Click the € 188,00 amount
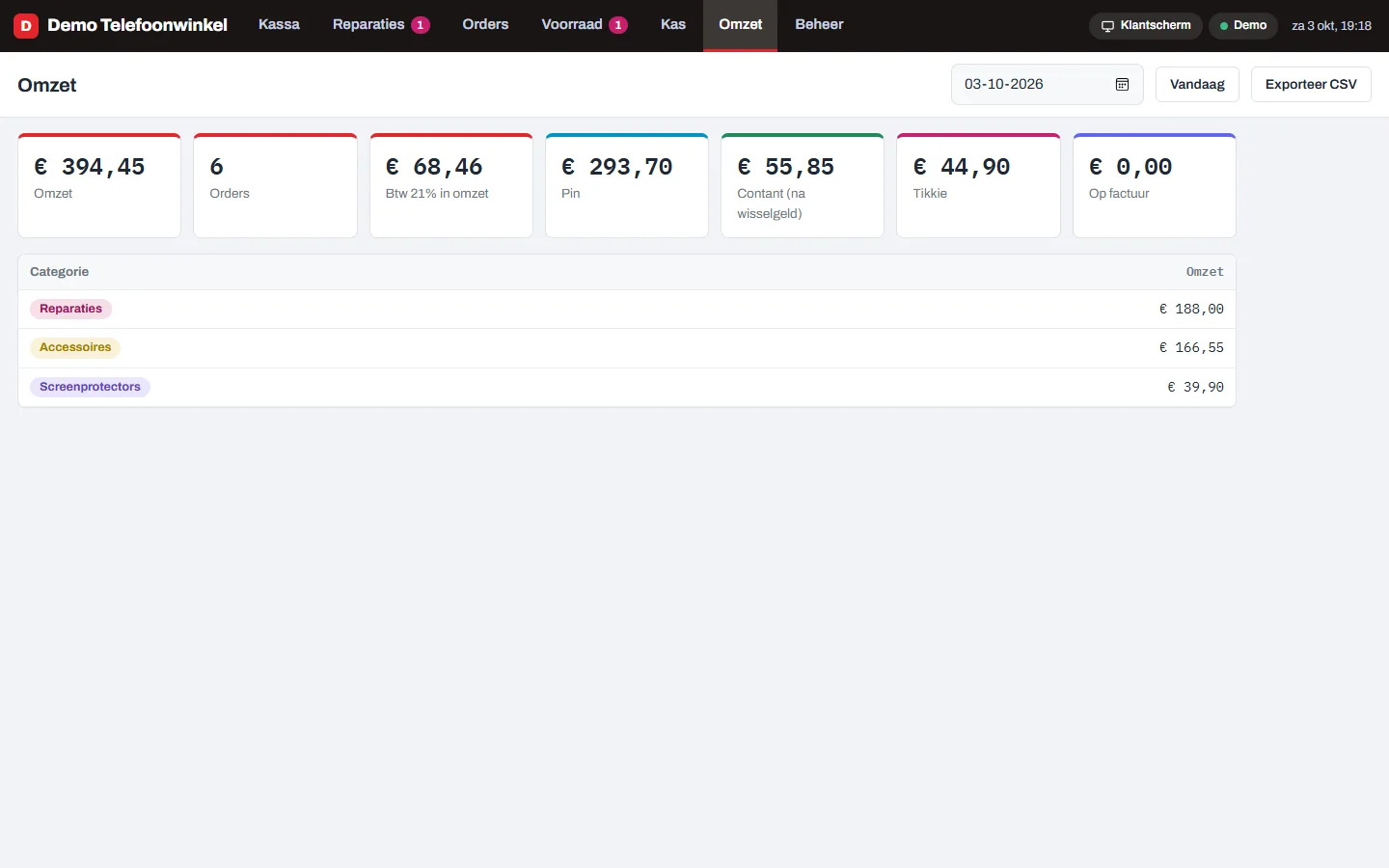This screenshot has width=1389, height=868. (1191, 310)
